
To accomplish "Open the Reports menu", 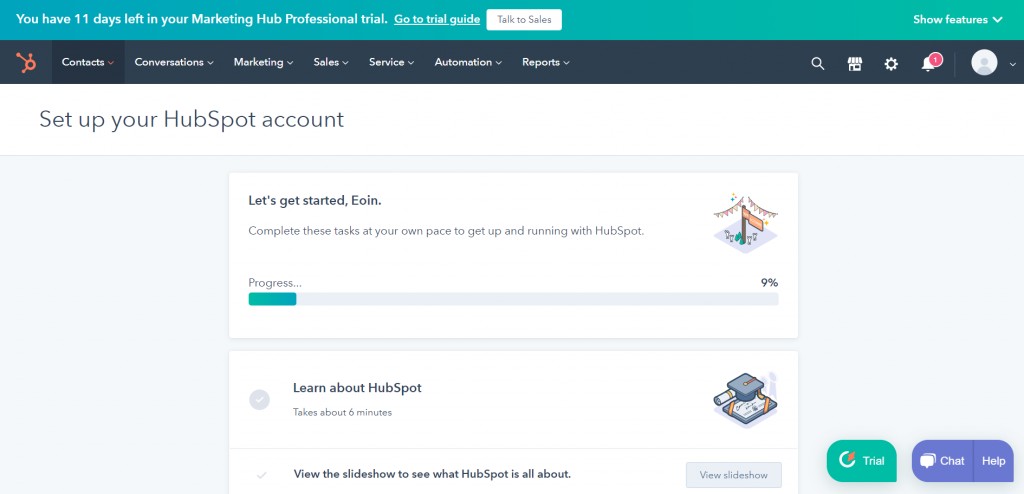I will pyautogui.click(x=546, y=62).
